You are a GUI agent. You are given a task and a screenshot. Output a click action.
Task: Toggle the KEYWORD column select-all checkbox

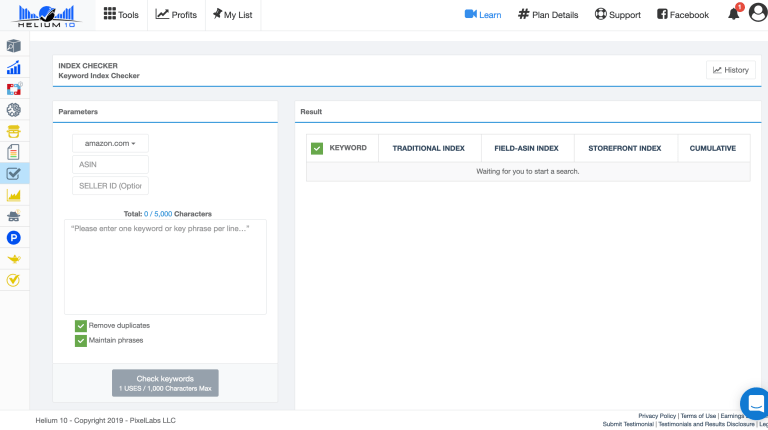pos(317,148)
